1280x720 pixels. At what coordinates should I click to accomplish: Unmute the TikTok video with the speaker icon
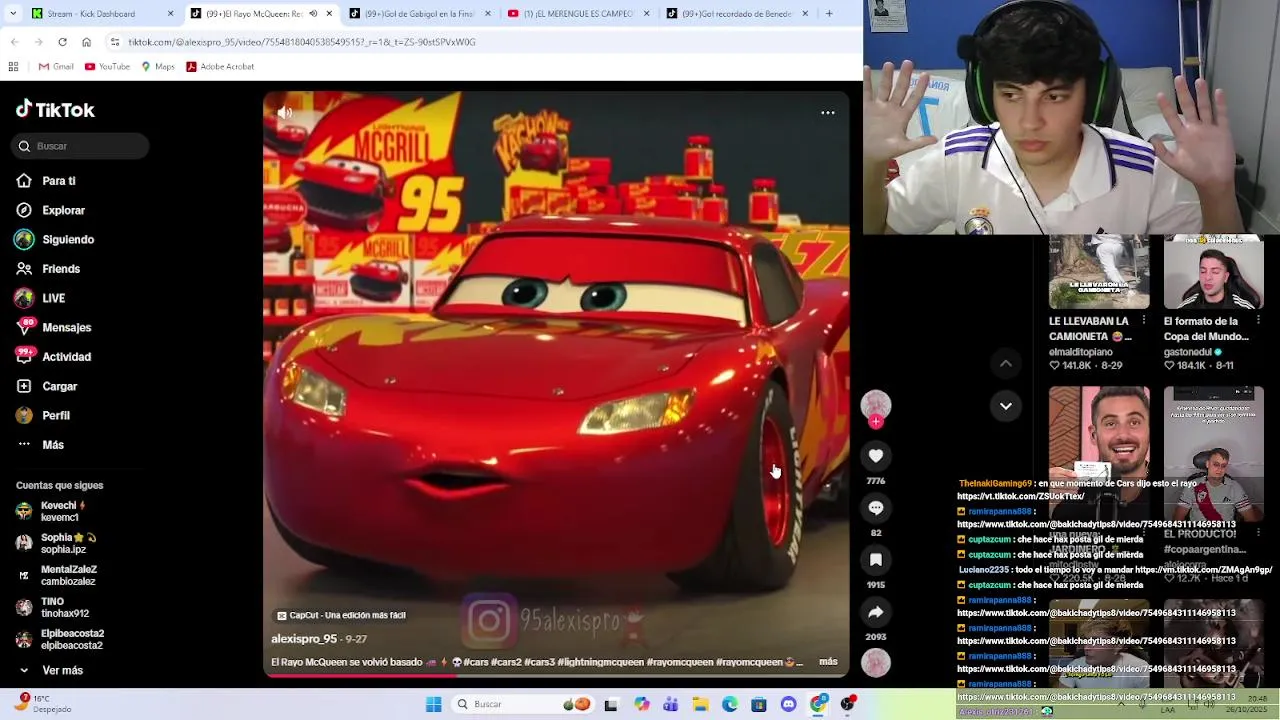(x=285, y=113)
